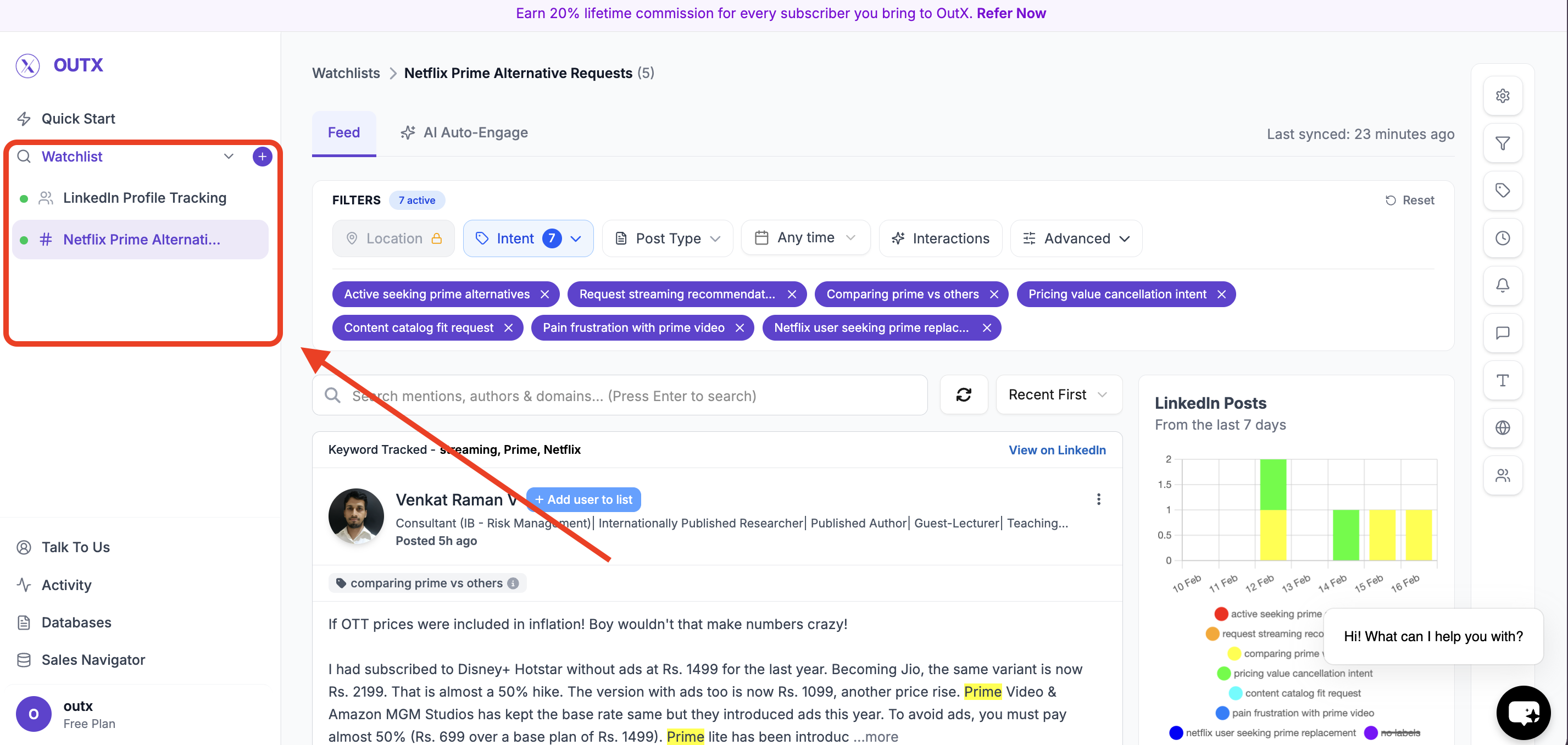Image resolution: width=1568 pixels, height=745 pixels.
Task: Click the refresh sync icon beside search
Action: click(x=964, y=395)
